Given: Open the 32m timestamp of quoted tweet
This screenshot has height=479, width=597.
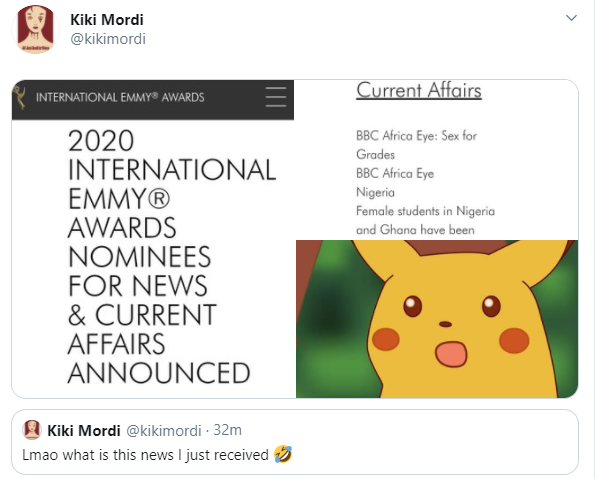Looking at the screenshot, I should (x=227, y=430).
